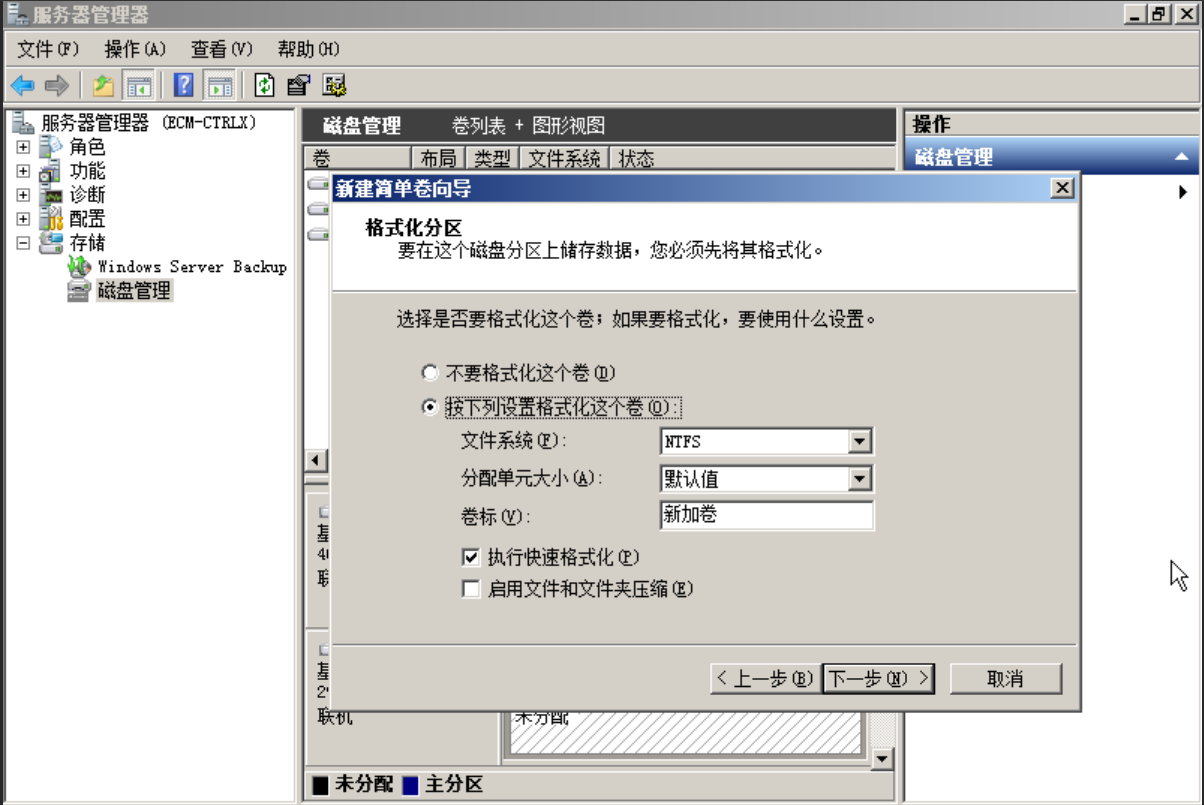The height and width of the screenshot is (805, 1204).
Task: Click the 磁盘管理 actions pane header
Action: (1052, 157)
